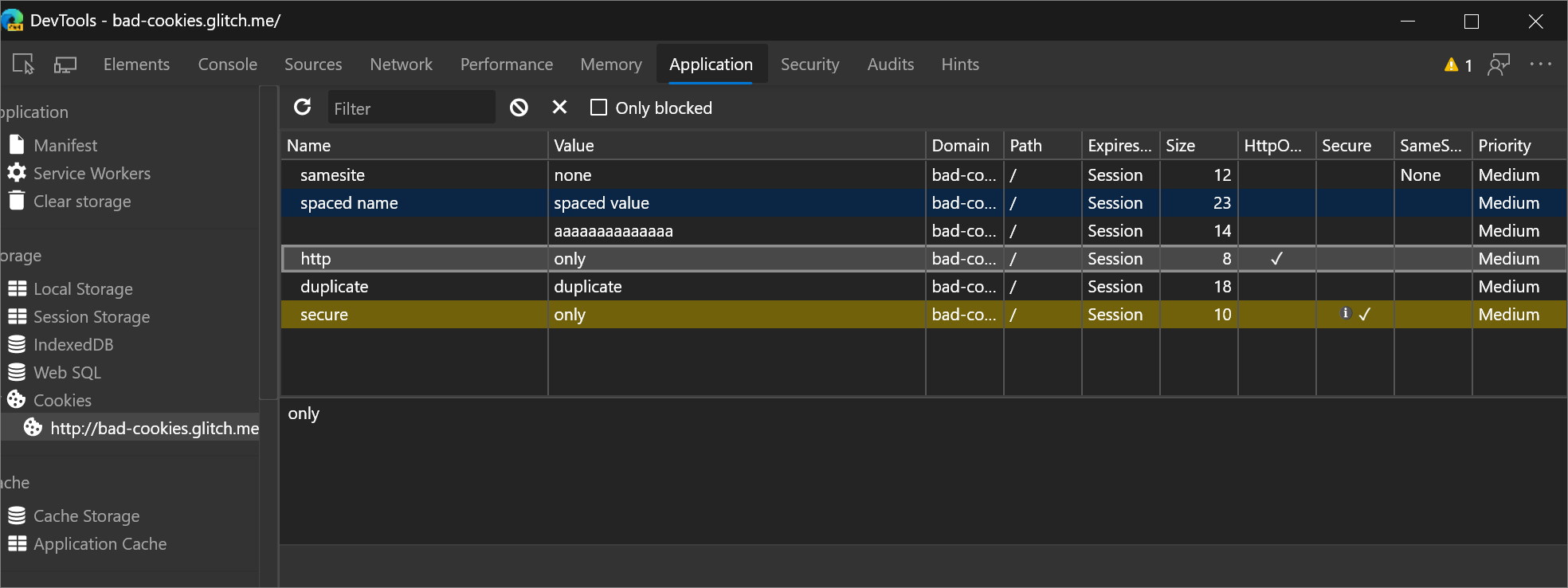Click the None SameSite cell
1568x588 pixels.
coord(1433,174)
